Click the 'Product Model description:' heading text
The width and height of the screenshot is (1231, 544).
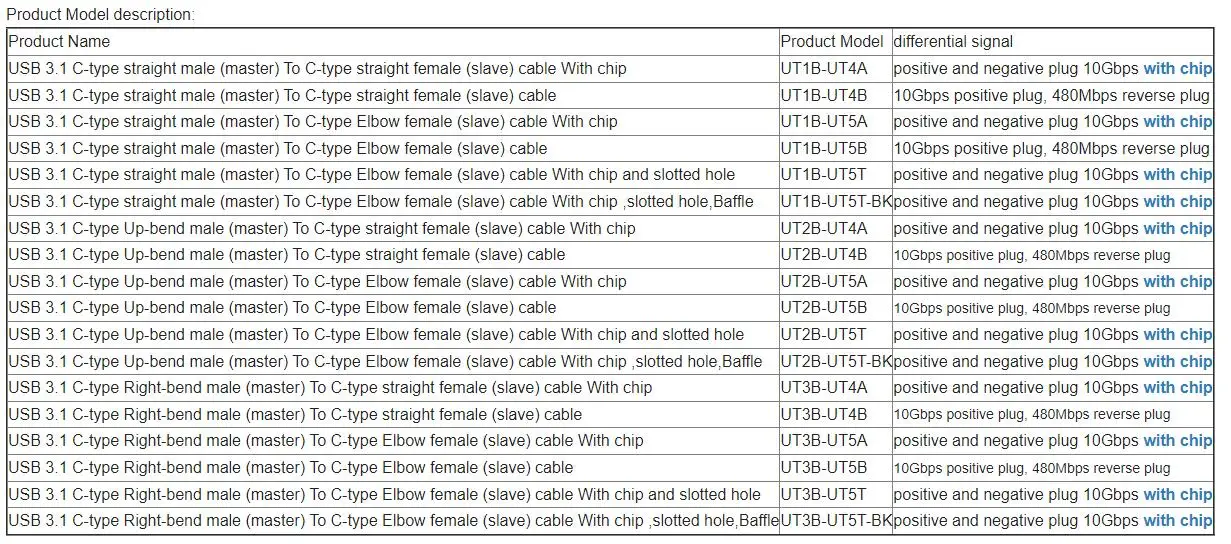point(101,15)
